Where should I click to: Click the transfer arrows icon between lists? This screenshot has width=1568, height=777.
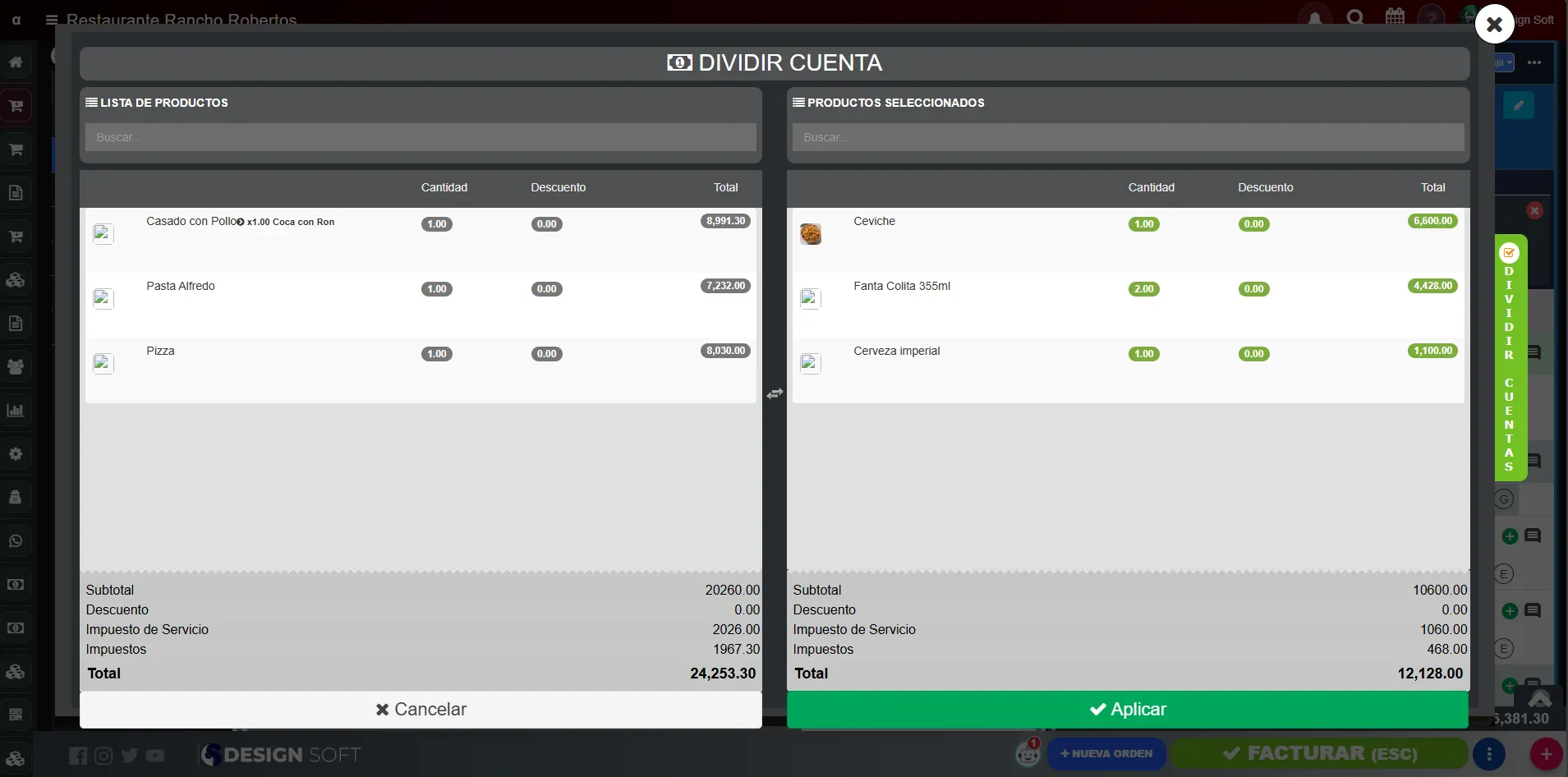click(x=775, y=394)
